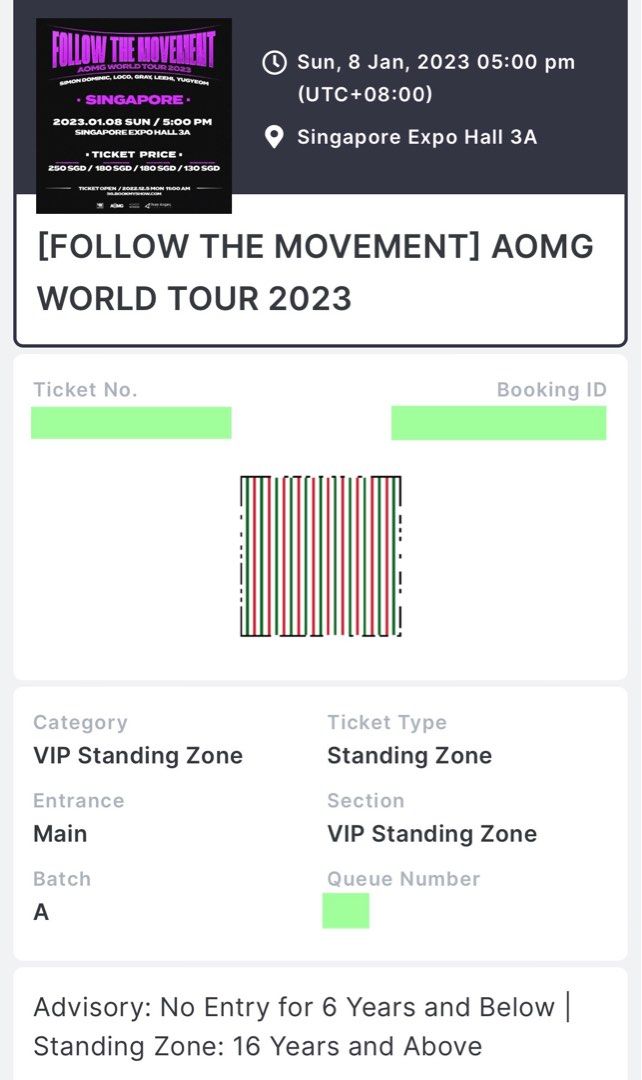The width and height of the screenshot is (642, 1080).
Task: Click the Entrance value Main
Action: [x=58, y=833]
